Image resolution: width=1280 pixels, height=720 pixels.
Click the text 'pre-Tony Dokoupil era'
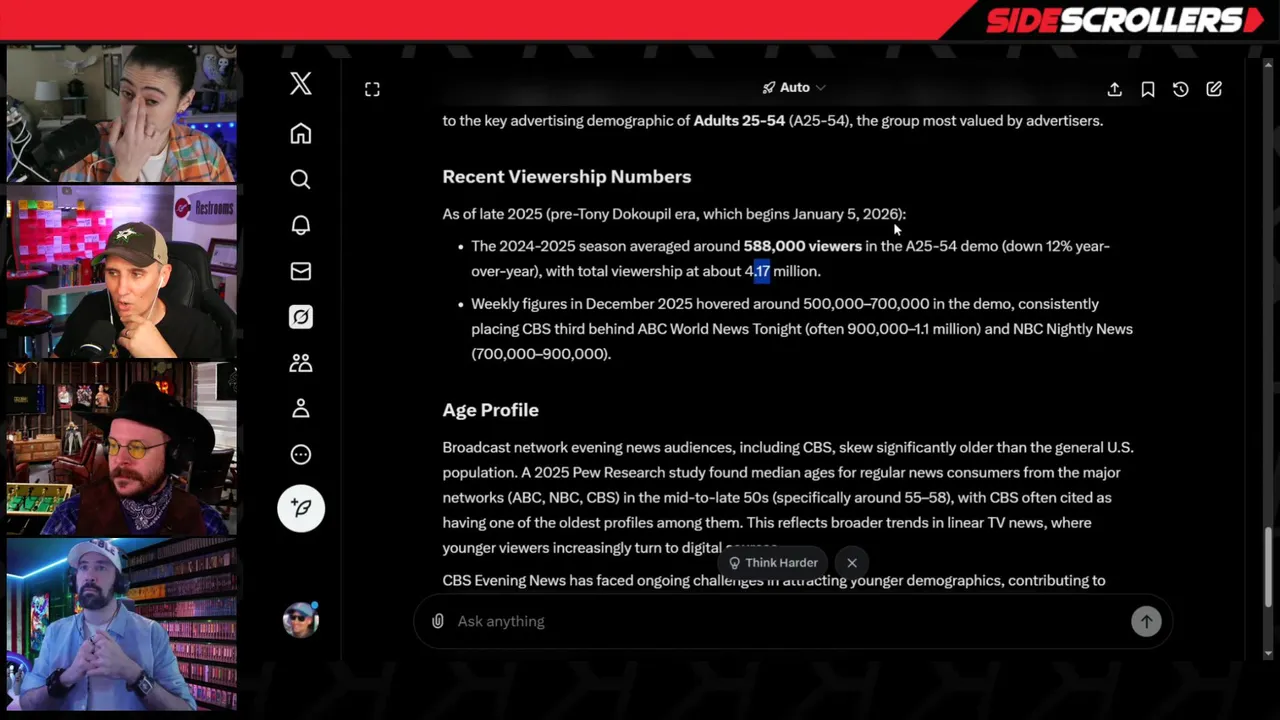click(x=623, y=214)
